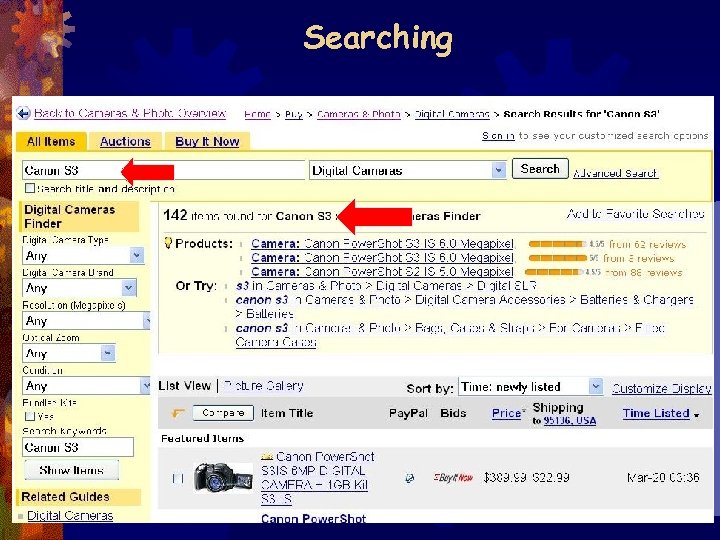
Task: Click the flag icon left of the Compare button
Action: [x=178, y=413]
